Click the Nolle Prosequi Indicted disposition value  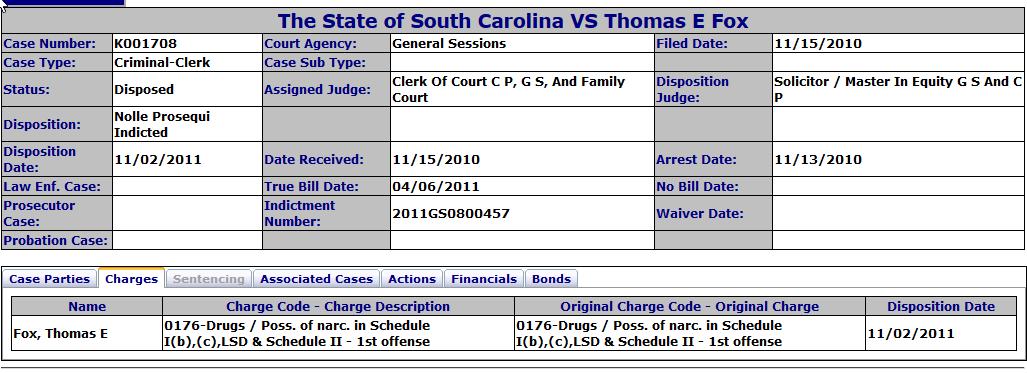coord(162,125)
